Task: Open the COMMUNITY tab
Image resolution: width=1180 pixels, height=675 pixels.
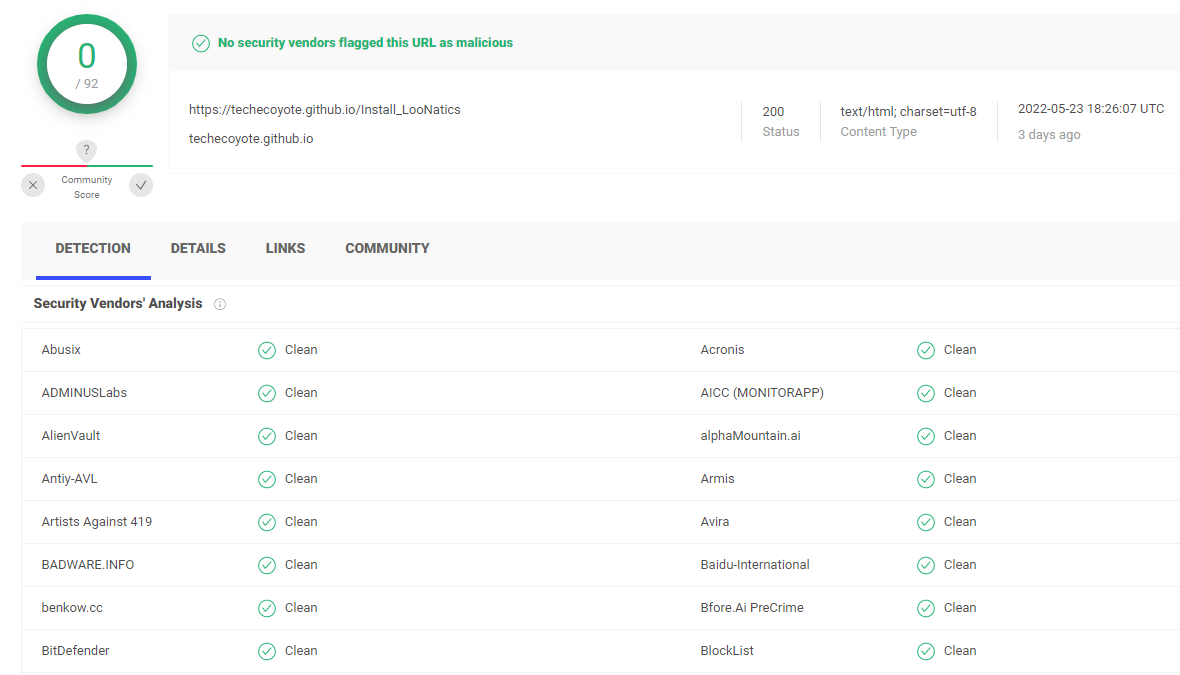Action: point(388,248)
